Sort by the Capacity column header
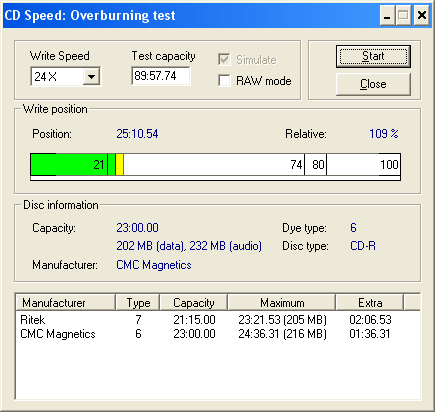Screen dimensions: 435x412 (194, 303)
